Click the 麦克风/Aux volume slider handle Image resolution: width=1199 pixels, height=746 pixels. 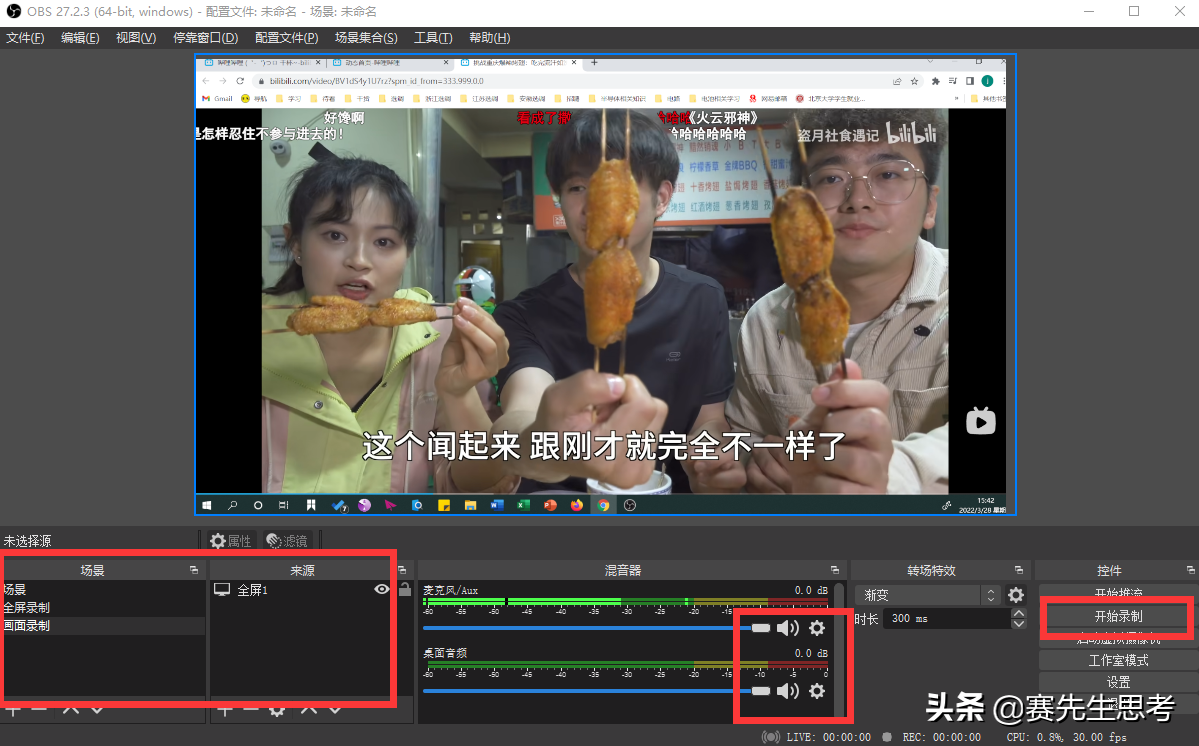point(761,628)
